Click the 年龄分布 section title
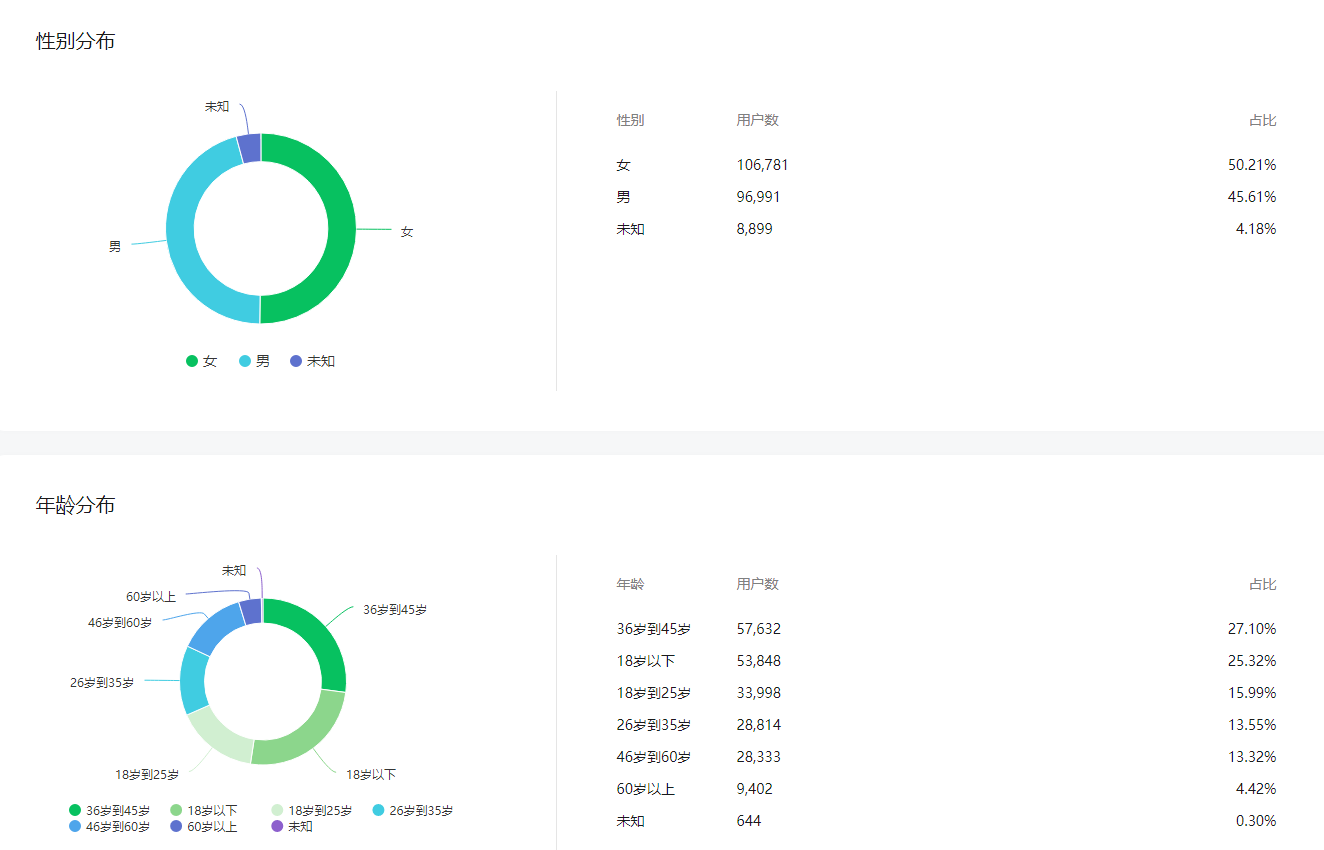Viewport: 1324px width, 850px height. coord(75,505)
